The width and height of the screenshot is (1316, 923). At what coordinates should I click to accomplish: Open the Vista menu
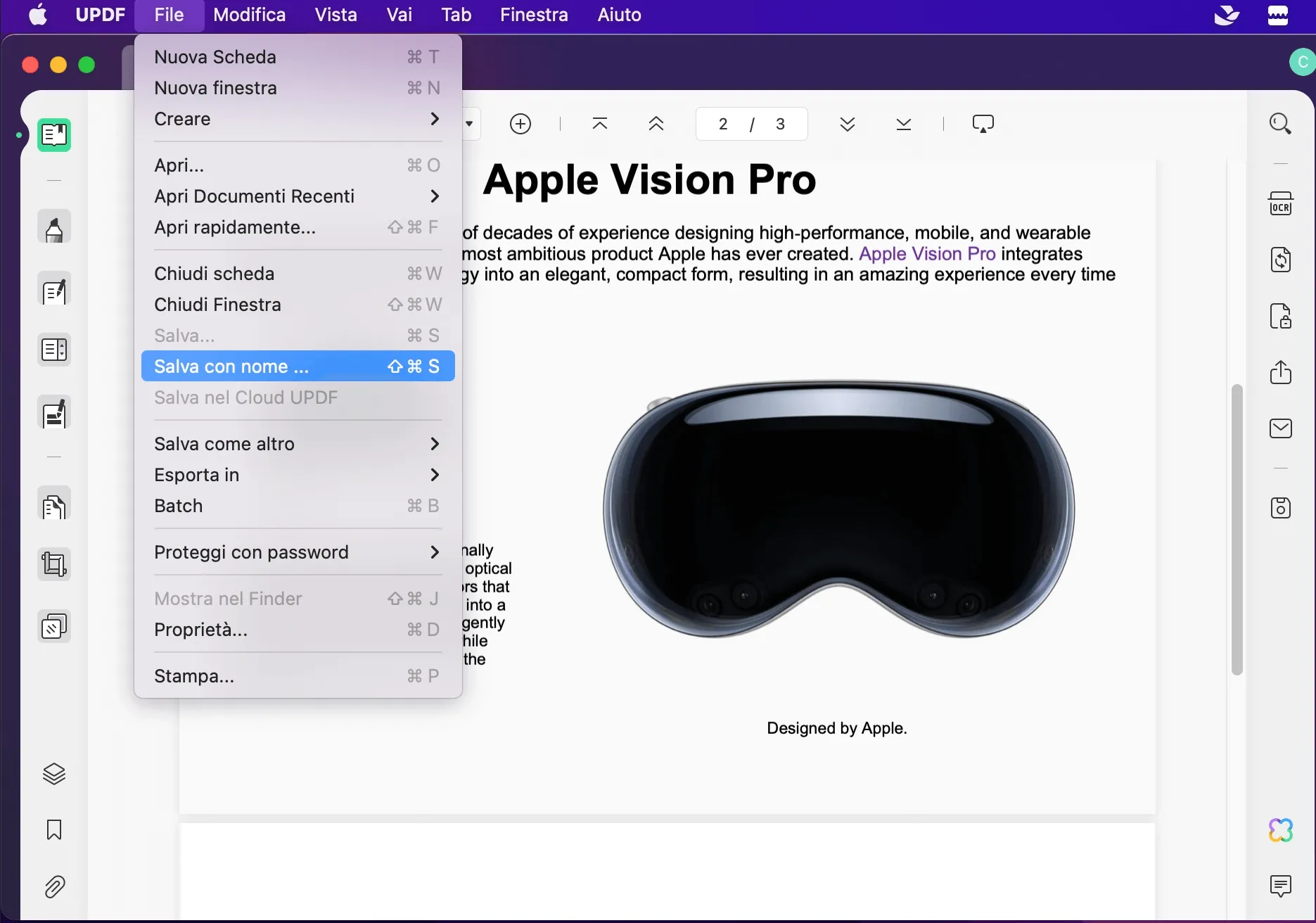click(x=336, y=15)
